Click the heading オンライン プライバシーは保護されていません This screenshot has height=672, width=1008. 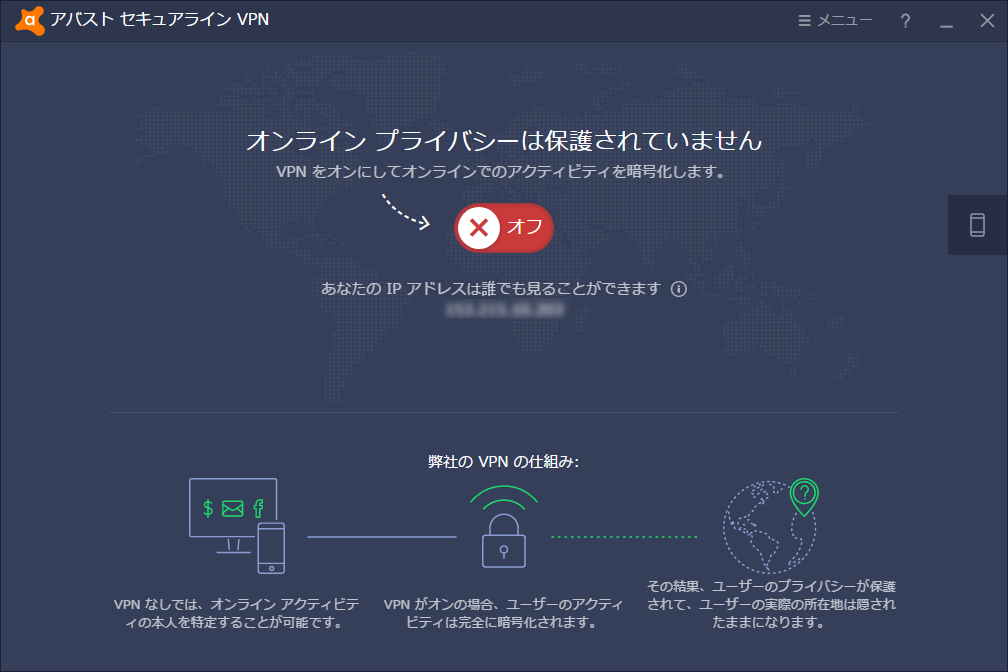(x=504, y=140)
